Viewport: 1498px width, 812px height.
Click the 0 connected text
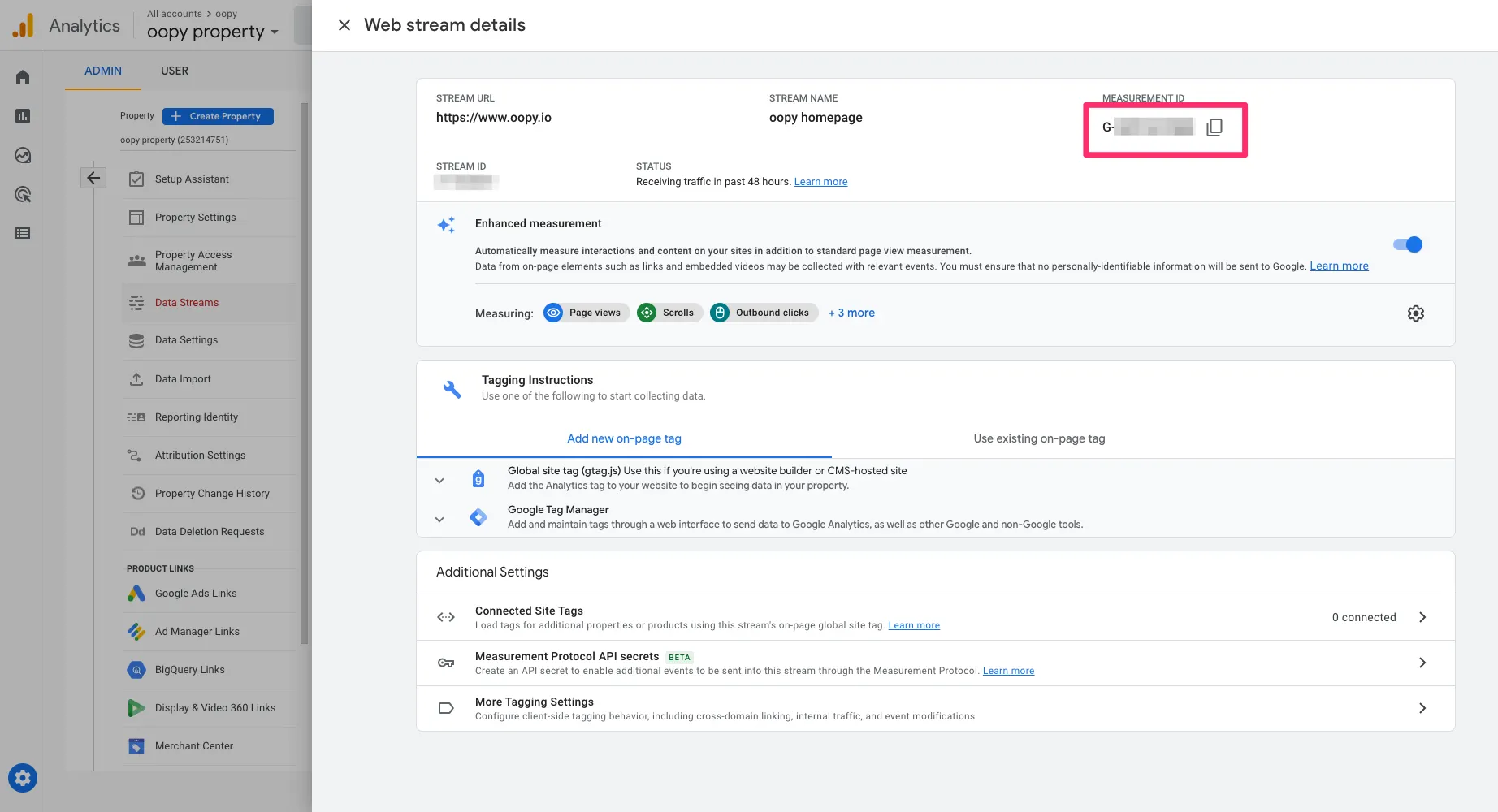[x=1364, y=617]
